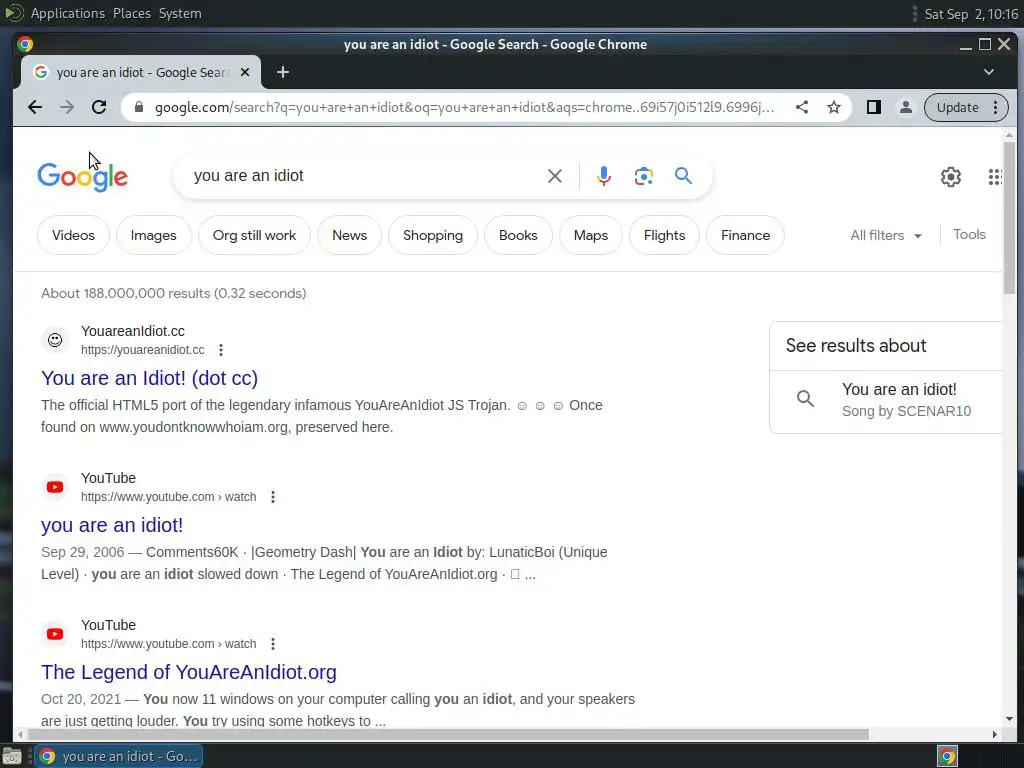Start voice search with microphone icon
This screenshot has width=1024, height=768.
[603, 176]
